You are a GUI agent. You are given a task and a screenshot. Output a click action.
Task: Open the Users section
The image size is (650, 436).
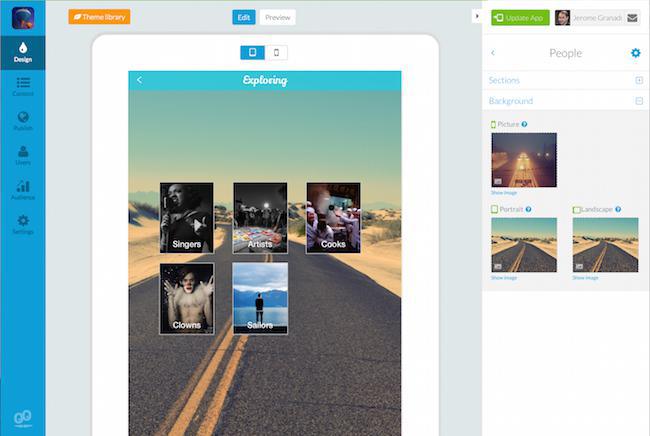coord(22,155)
